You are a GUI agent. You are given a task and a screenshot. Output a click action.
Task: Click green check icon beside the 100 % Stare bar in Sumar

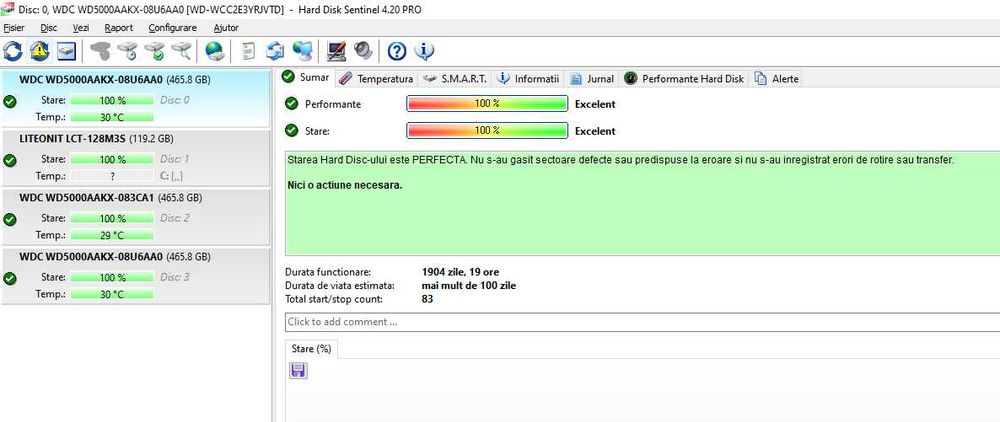click(291, 130)
